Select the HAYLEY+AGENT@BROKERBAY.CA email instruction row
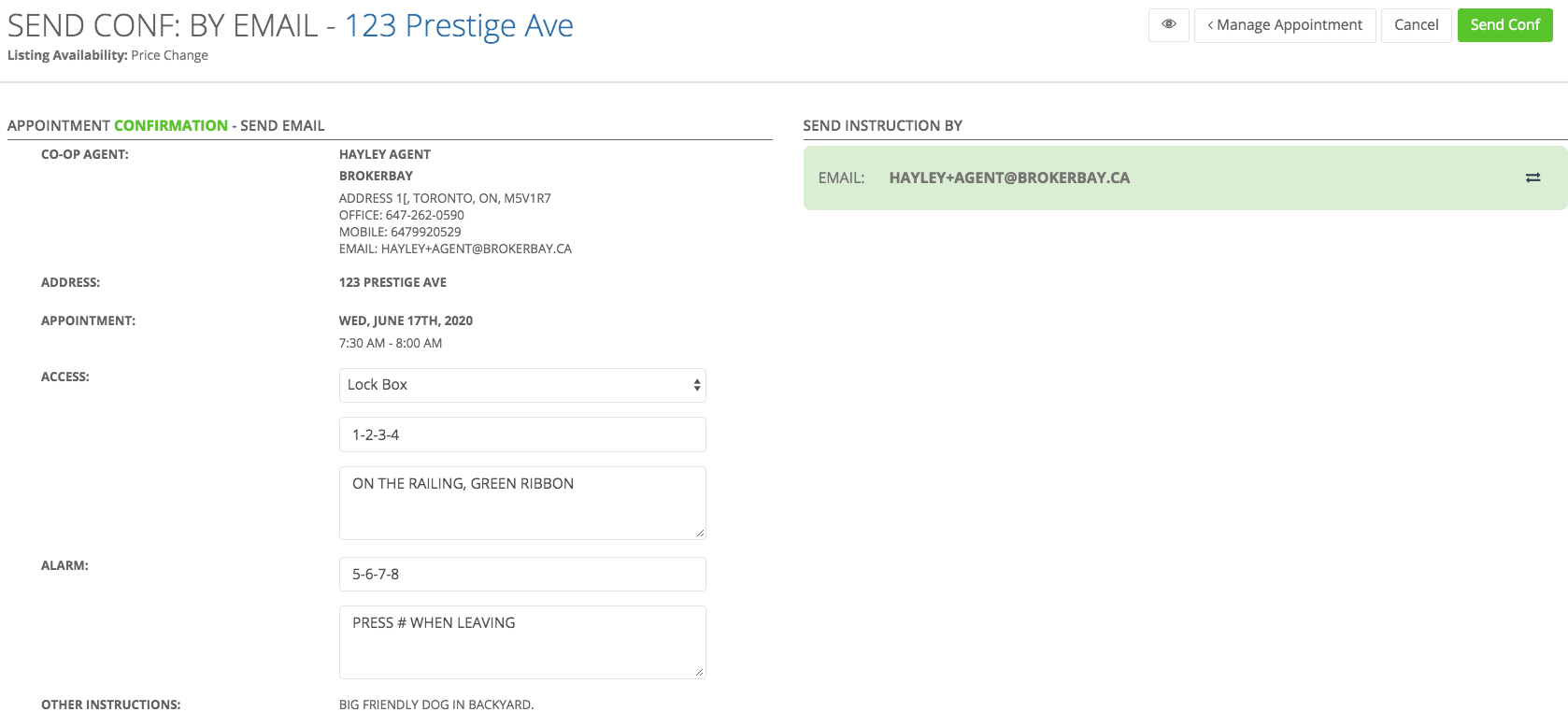 tap(1185, 178)
